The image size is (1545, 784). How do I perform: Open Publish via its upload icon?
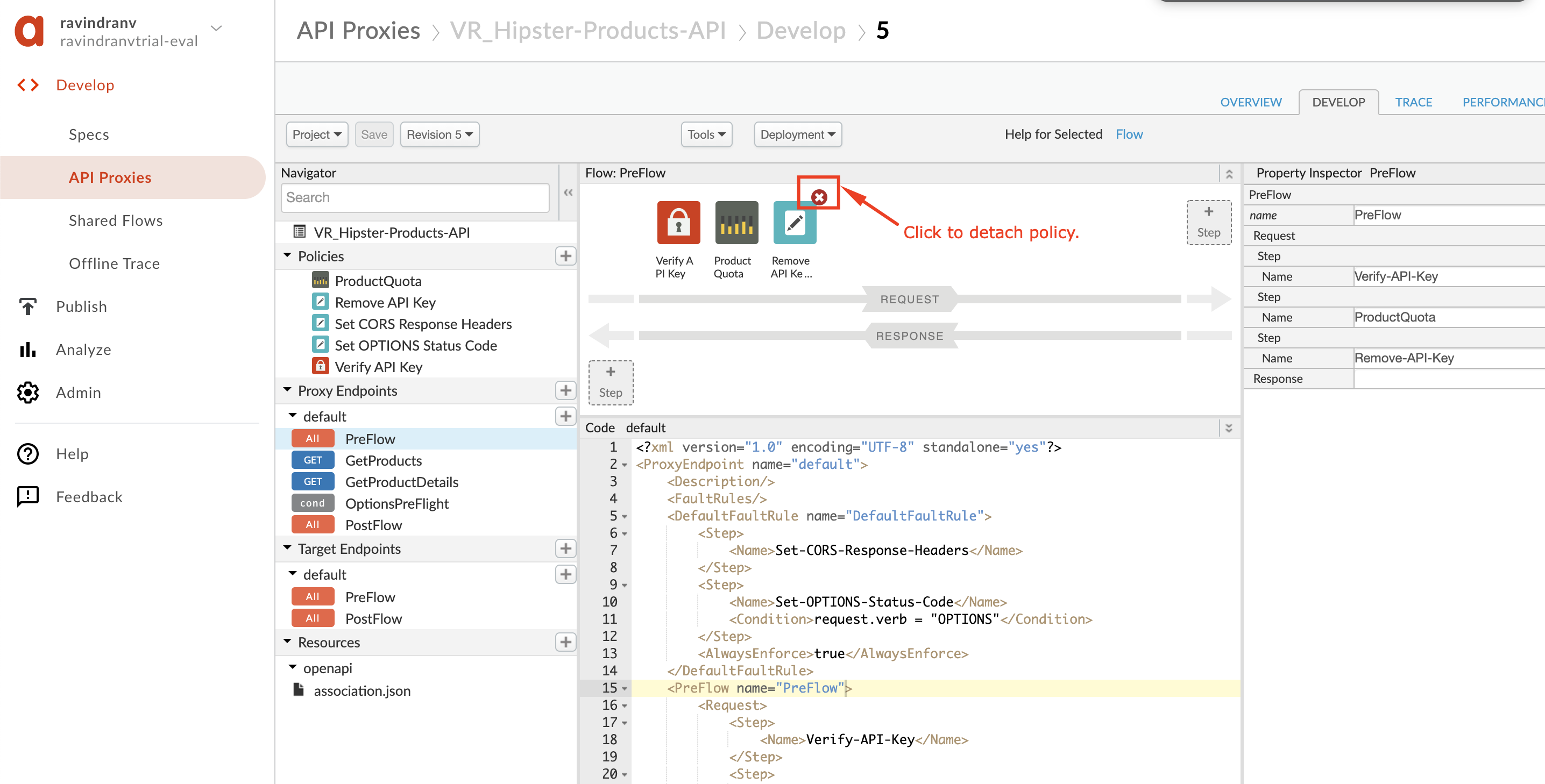tap(27, 307)
